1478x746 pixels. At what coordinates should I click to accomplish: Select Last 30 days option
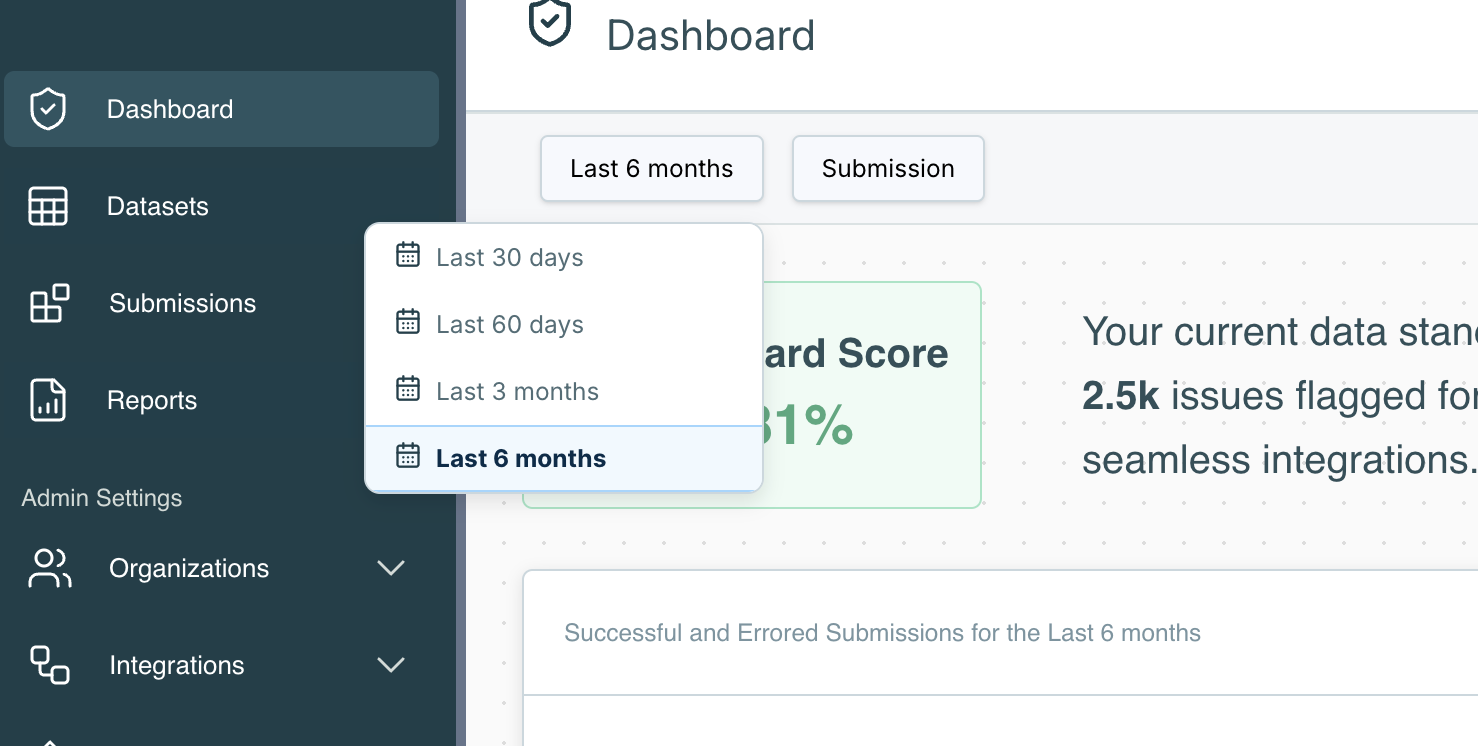pos(509,257)
